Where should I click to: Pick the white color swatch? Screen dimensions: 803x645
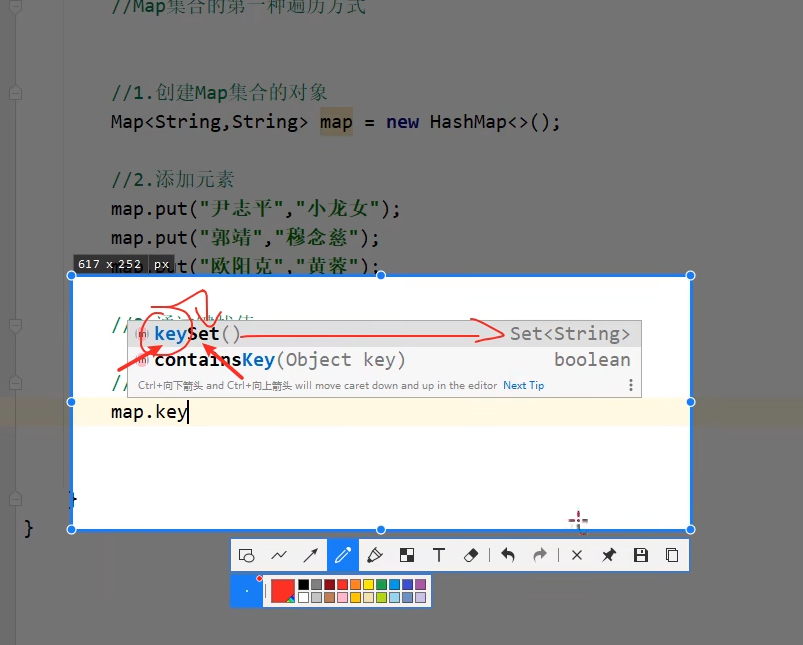[x=304, y=597]
